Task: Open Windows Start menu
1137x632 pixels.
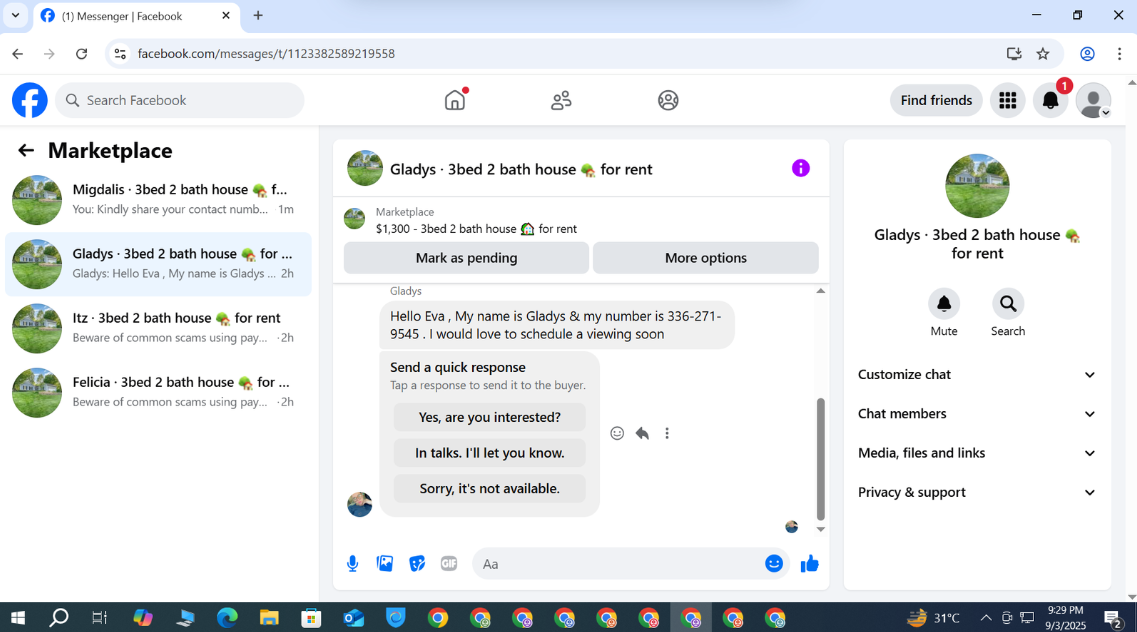Action: click(17, 618)
